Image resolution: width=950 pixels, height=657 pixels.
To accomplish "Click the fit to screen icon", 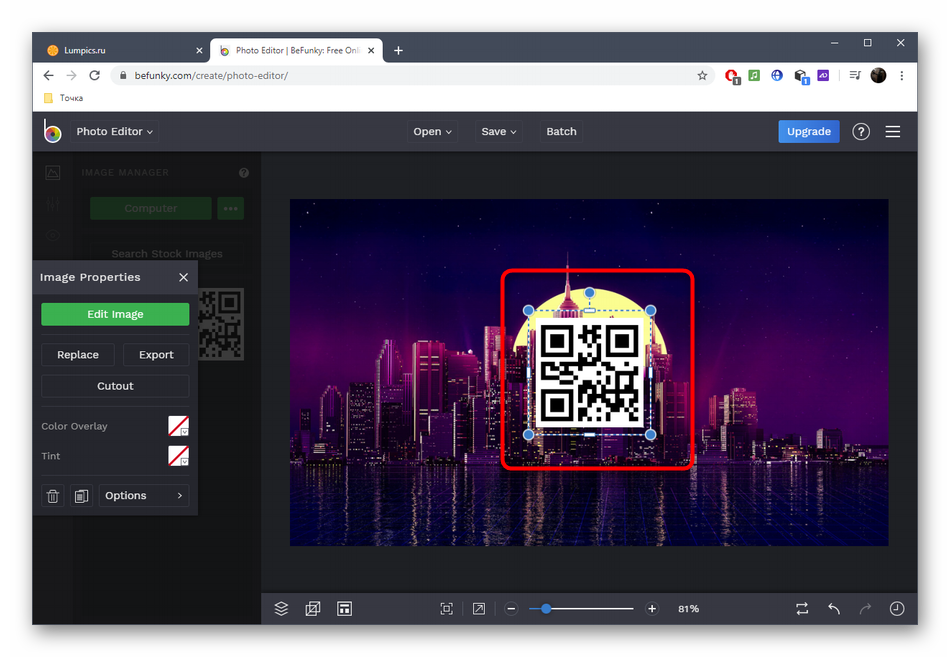I will pyautogui.click(x=446, y=608).
